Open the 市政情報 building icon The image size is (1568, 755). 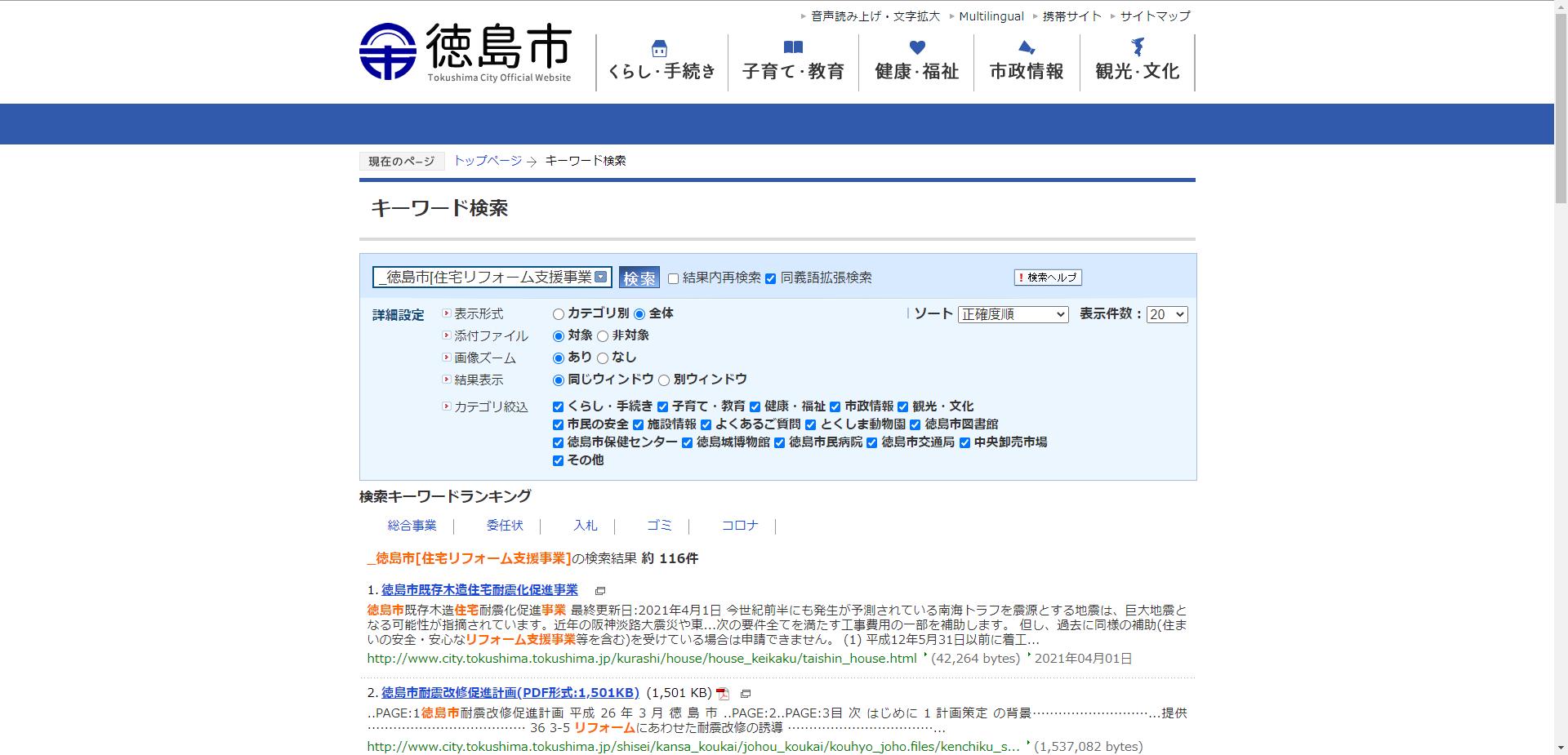(1025, 47)
